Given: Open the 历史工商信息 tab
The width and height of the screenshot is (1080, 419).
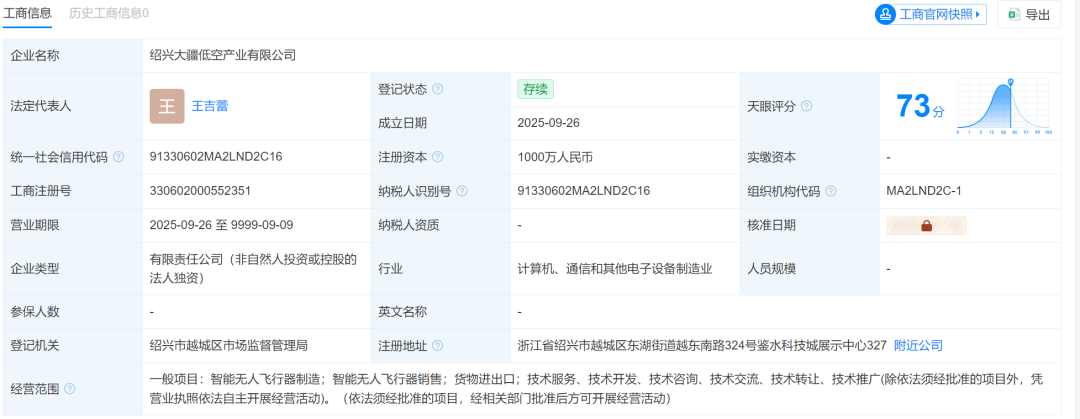Looking at the screenshot, I should [x=109, y=13].
